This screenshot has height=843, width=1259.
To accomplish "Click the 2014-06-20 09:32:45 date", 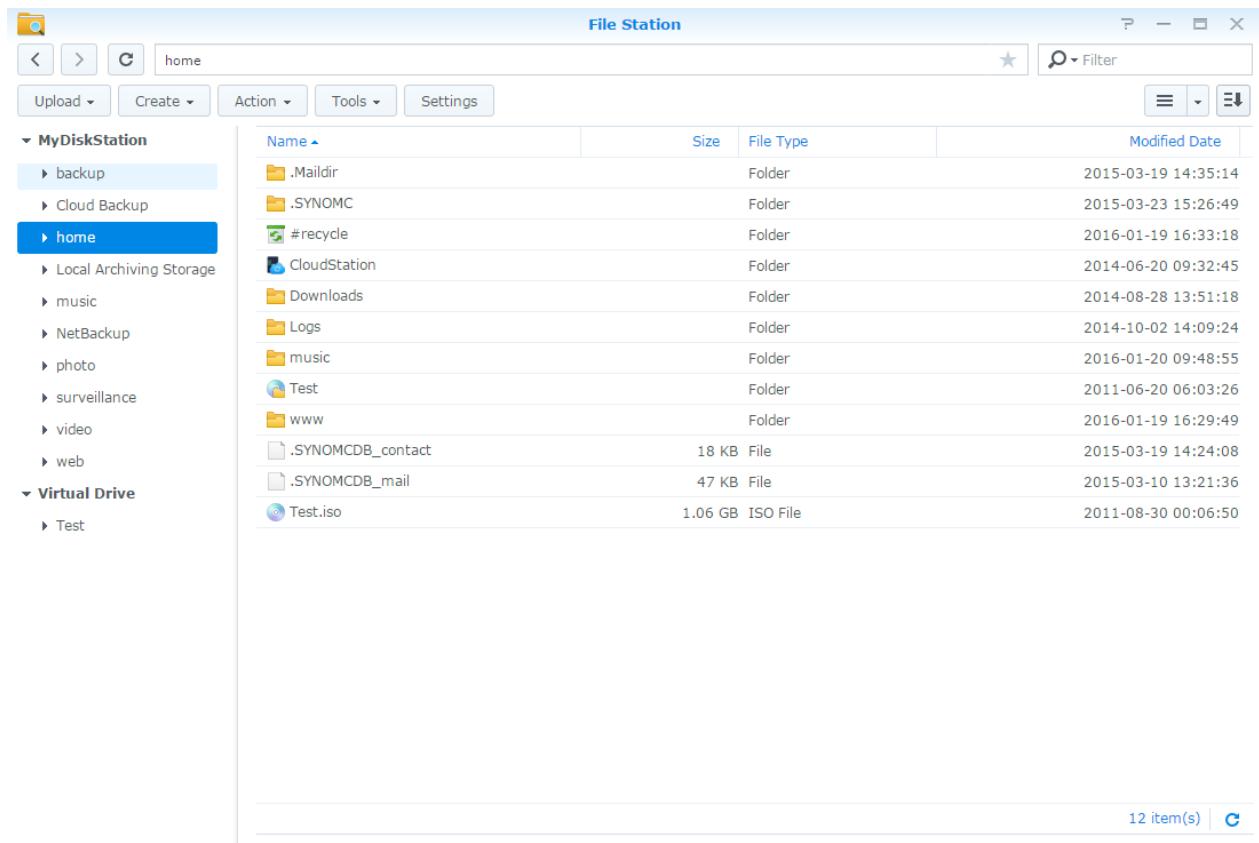I will click(1162, 266).
